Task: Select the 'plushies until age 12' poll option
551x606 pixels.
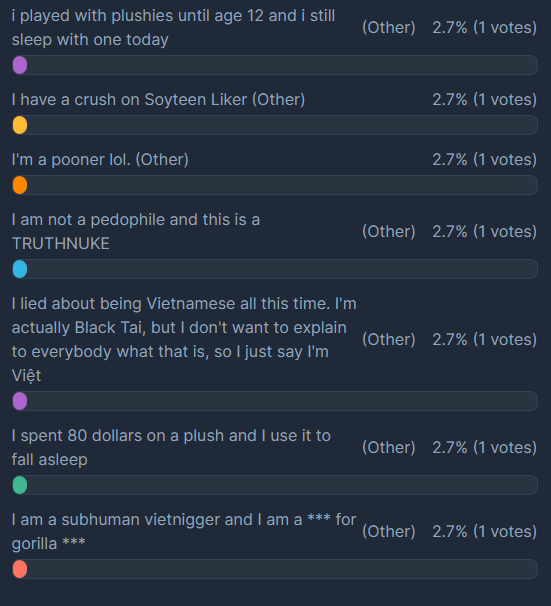Action: pyautogui.click(x=173, y=28)
